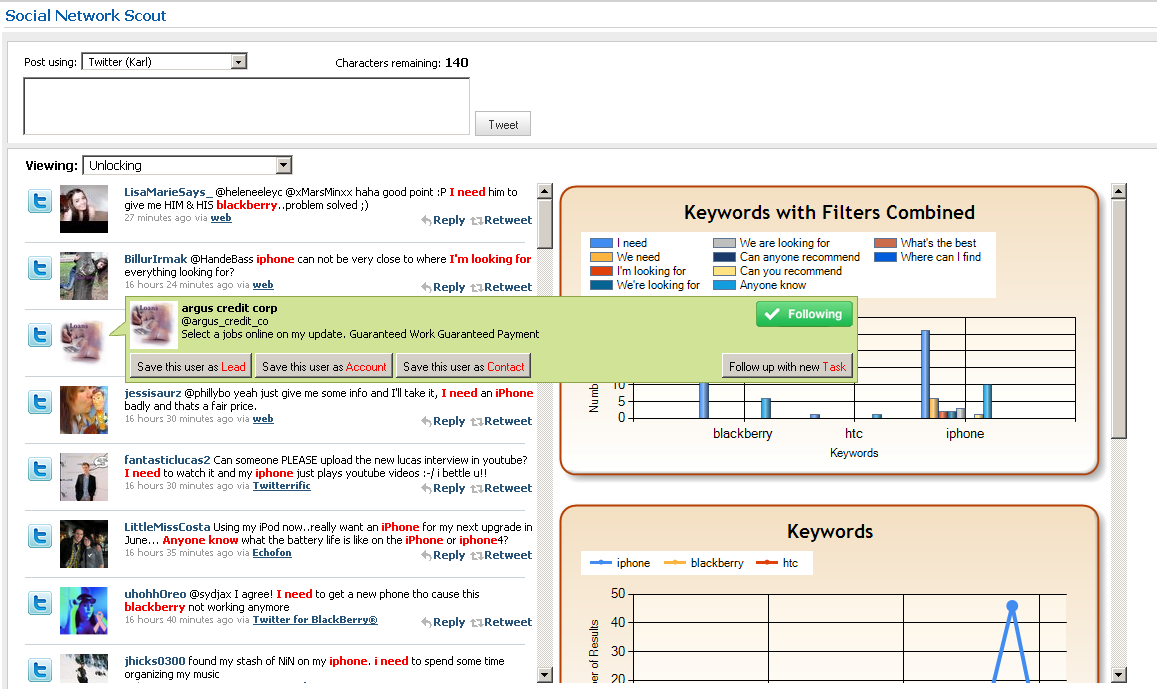Click I need legend color swatch
1157x689 pixels.
pyautogui.click(x=601, y=243)
